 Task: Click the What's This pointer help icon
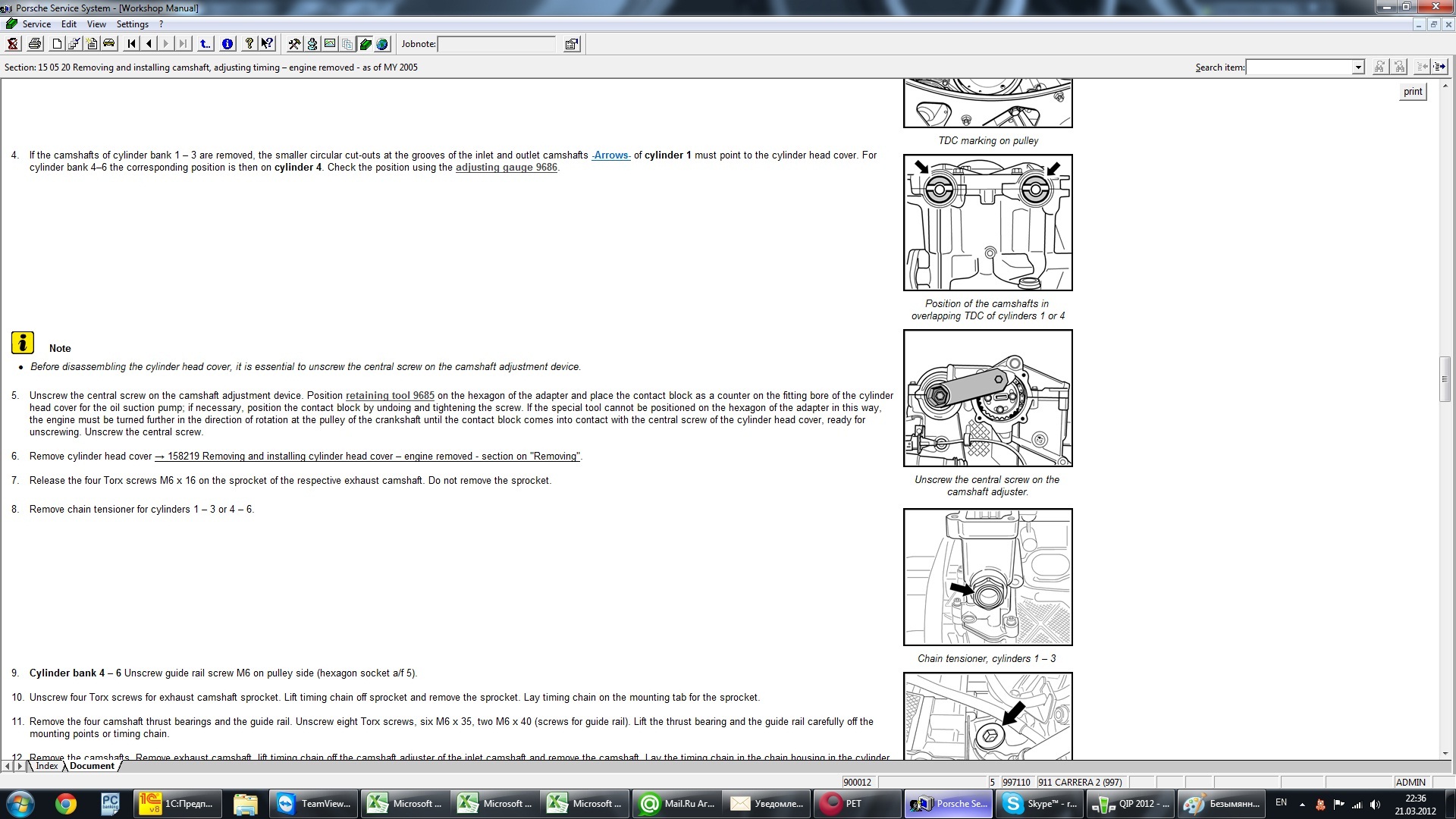267,44
